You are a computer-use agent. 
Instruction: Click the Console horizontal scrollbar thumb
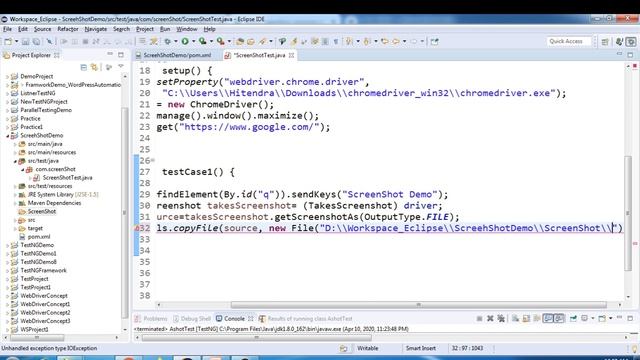click(x=256, y=338)
